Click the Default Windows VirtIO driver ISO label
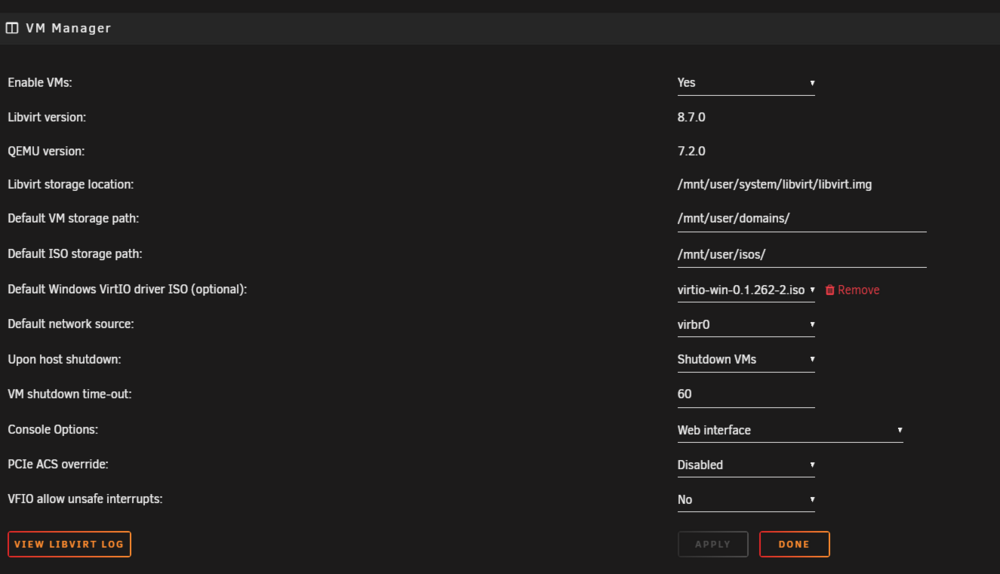The width and height of the screenshot is (1000, 574). pyautogui.click(x=127, y=290)
